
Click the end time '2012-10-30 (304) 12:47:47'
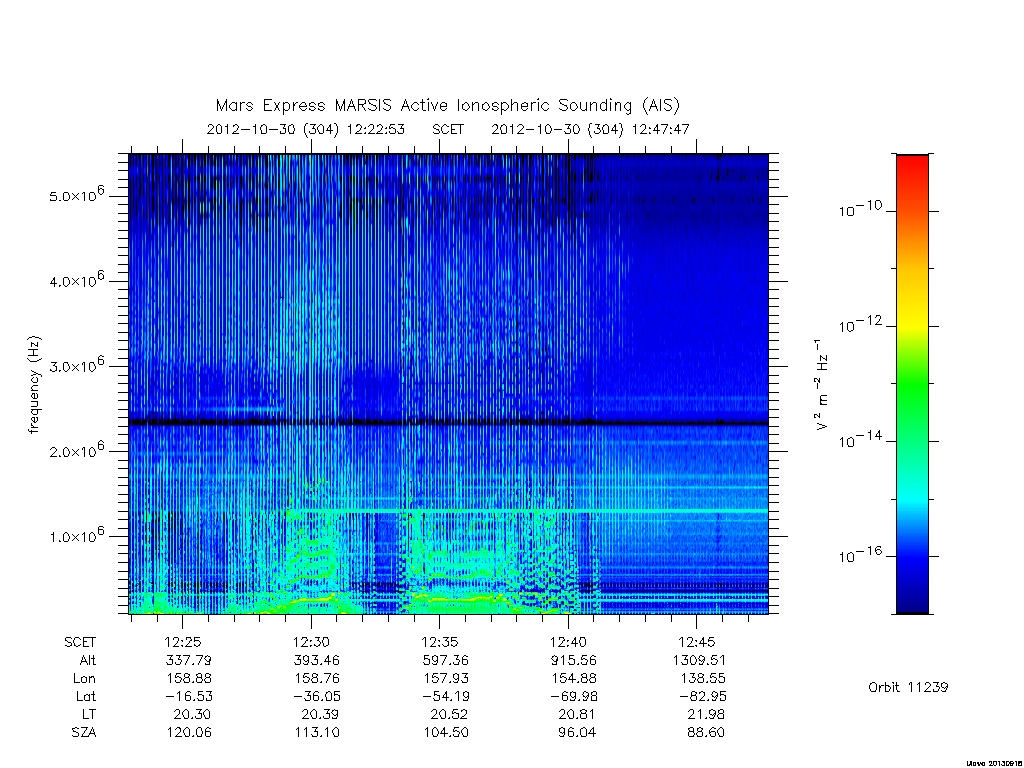(590, 129)
